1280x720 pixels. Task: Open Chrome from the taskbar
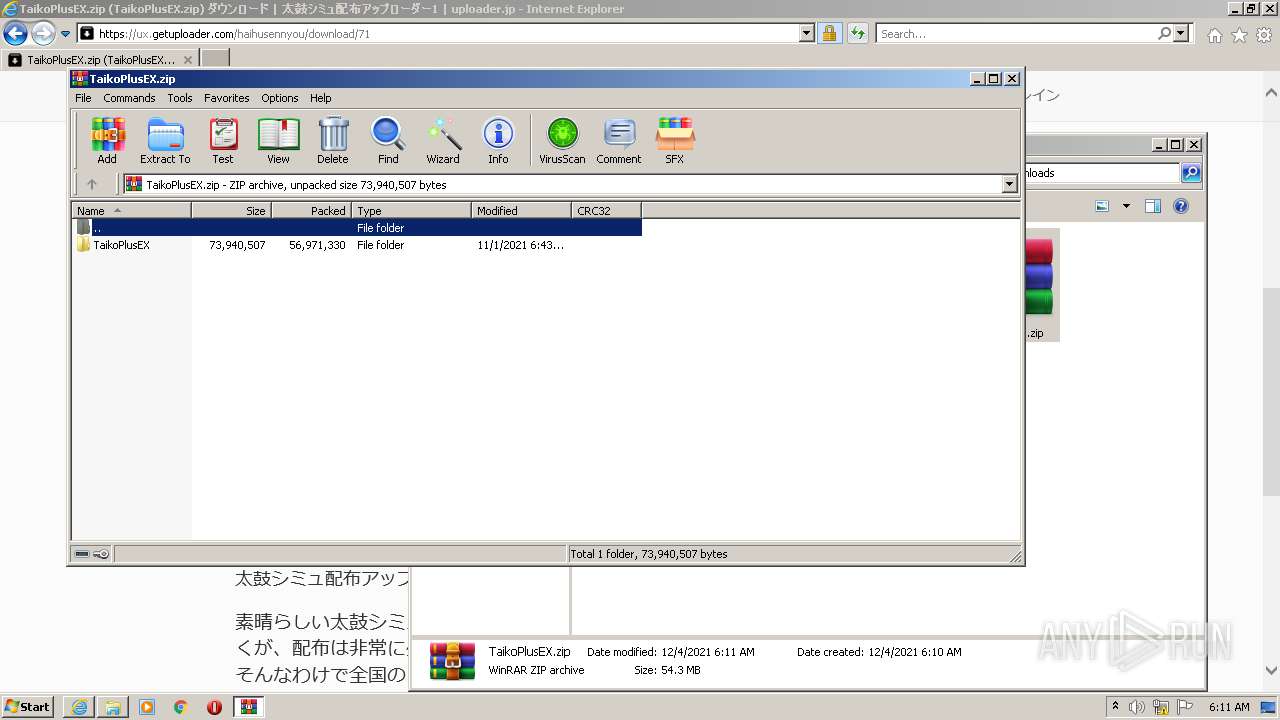181,707
